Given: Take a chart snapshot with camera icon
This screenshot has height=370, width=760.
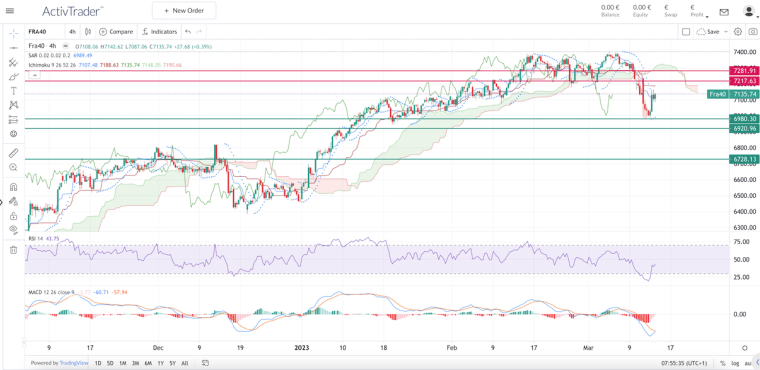Looking at the screenshot, I should (x=753, y=32).
